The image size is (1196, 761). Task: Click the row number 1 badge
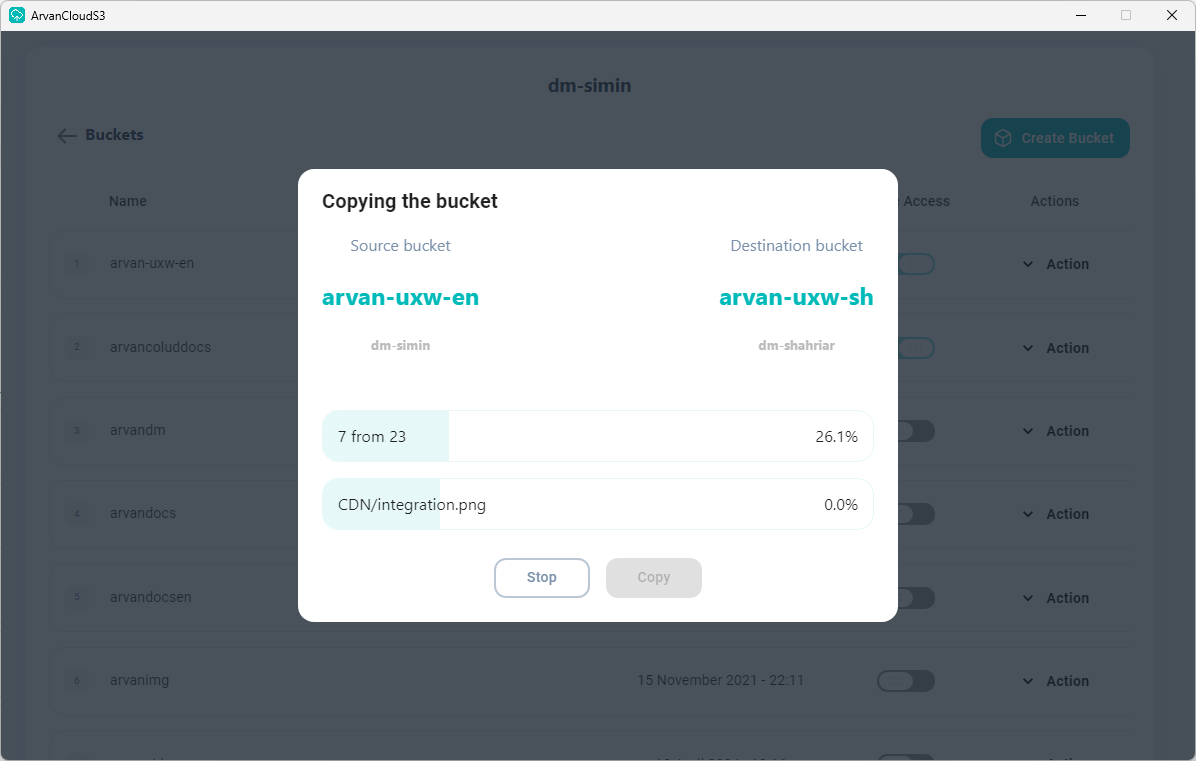tap(76, 264)
